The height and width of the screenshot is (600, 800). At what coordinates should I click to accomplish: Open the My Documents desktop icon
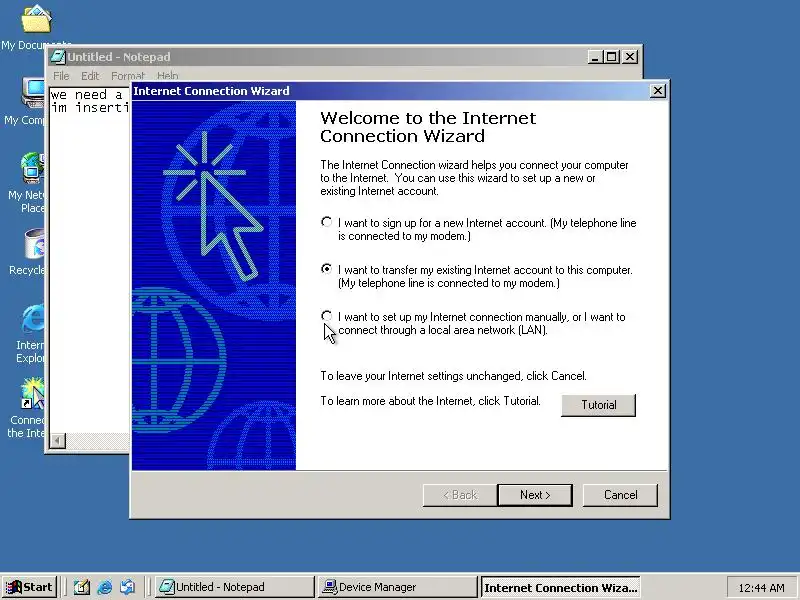click(x=36, y=27)
